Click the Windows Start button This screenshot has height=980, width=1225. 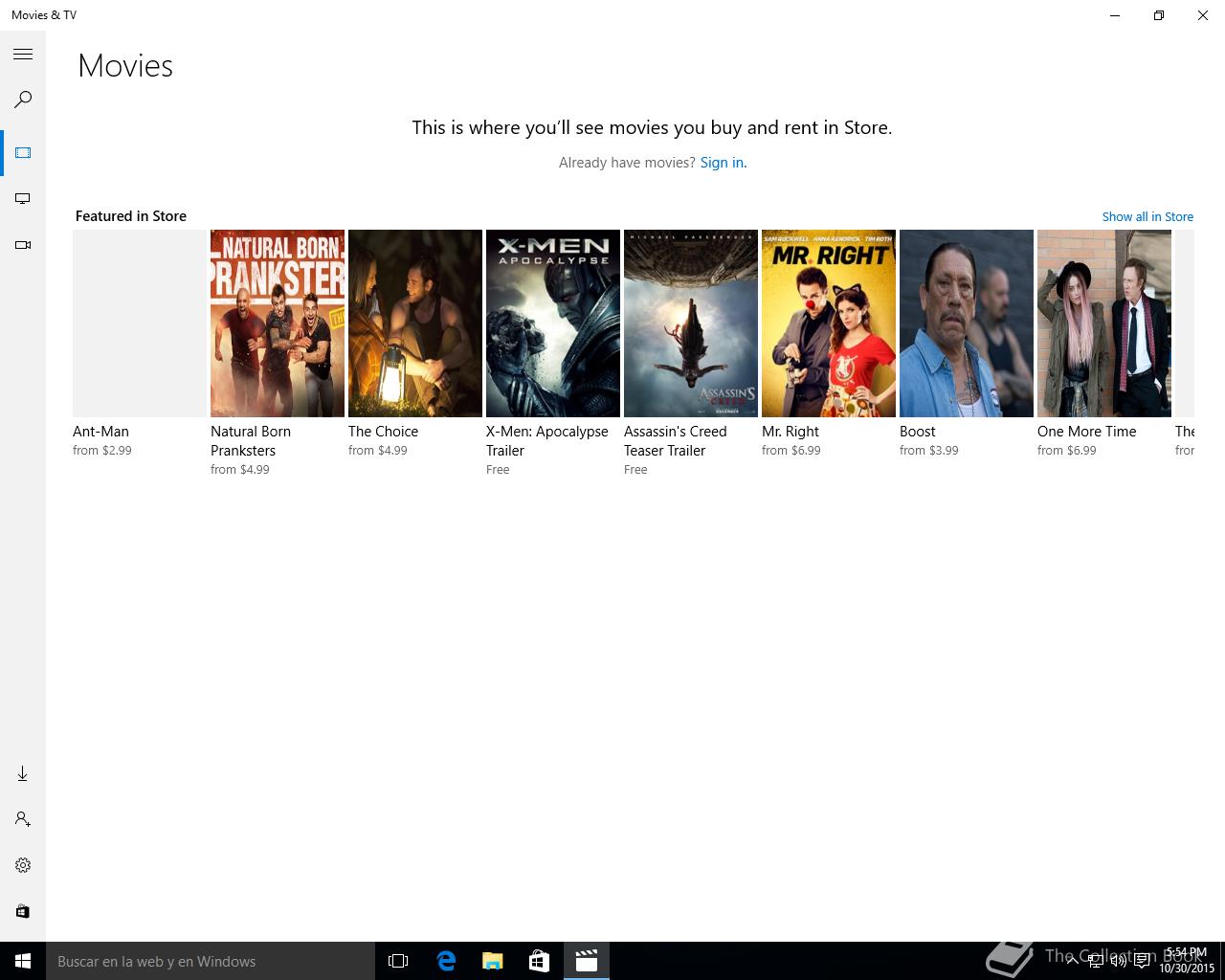23,961
